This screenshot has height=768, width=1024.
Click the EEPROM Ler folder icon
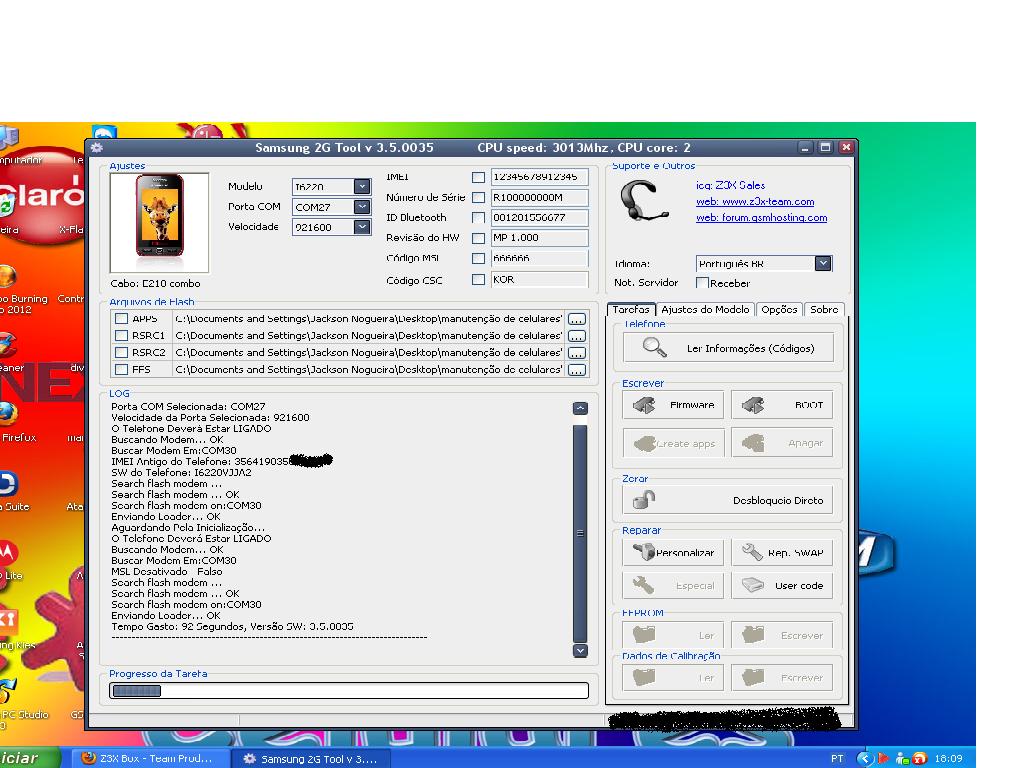coord(644,635)
